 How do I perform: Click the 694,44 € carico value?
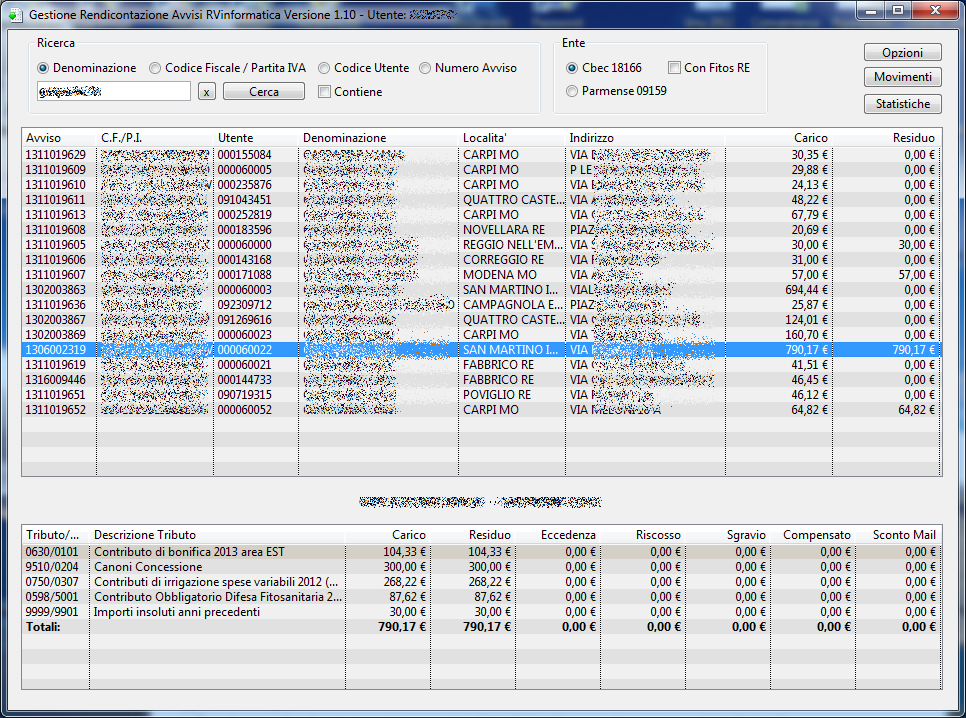(x=806, y=290)
